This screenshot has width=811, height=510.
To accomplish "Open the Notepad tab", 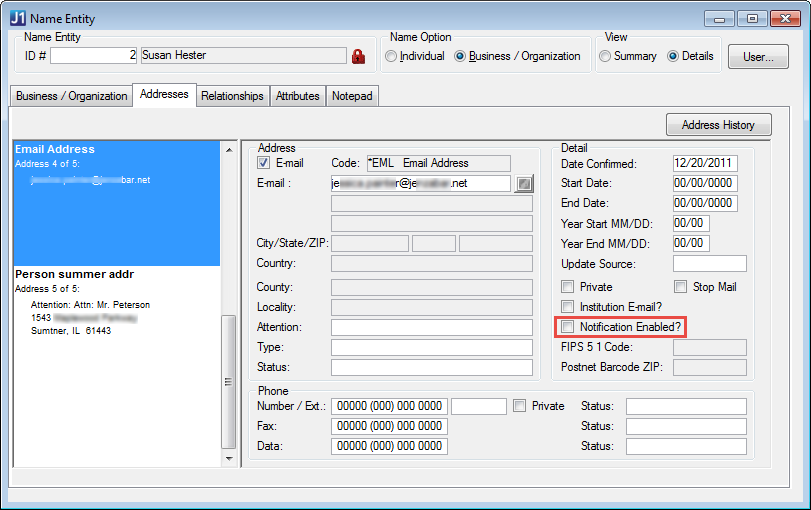I will (x=352, y=96).
